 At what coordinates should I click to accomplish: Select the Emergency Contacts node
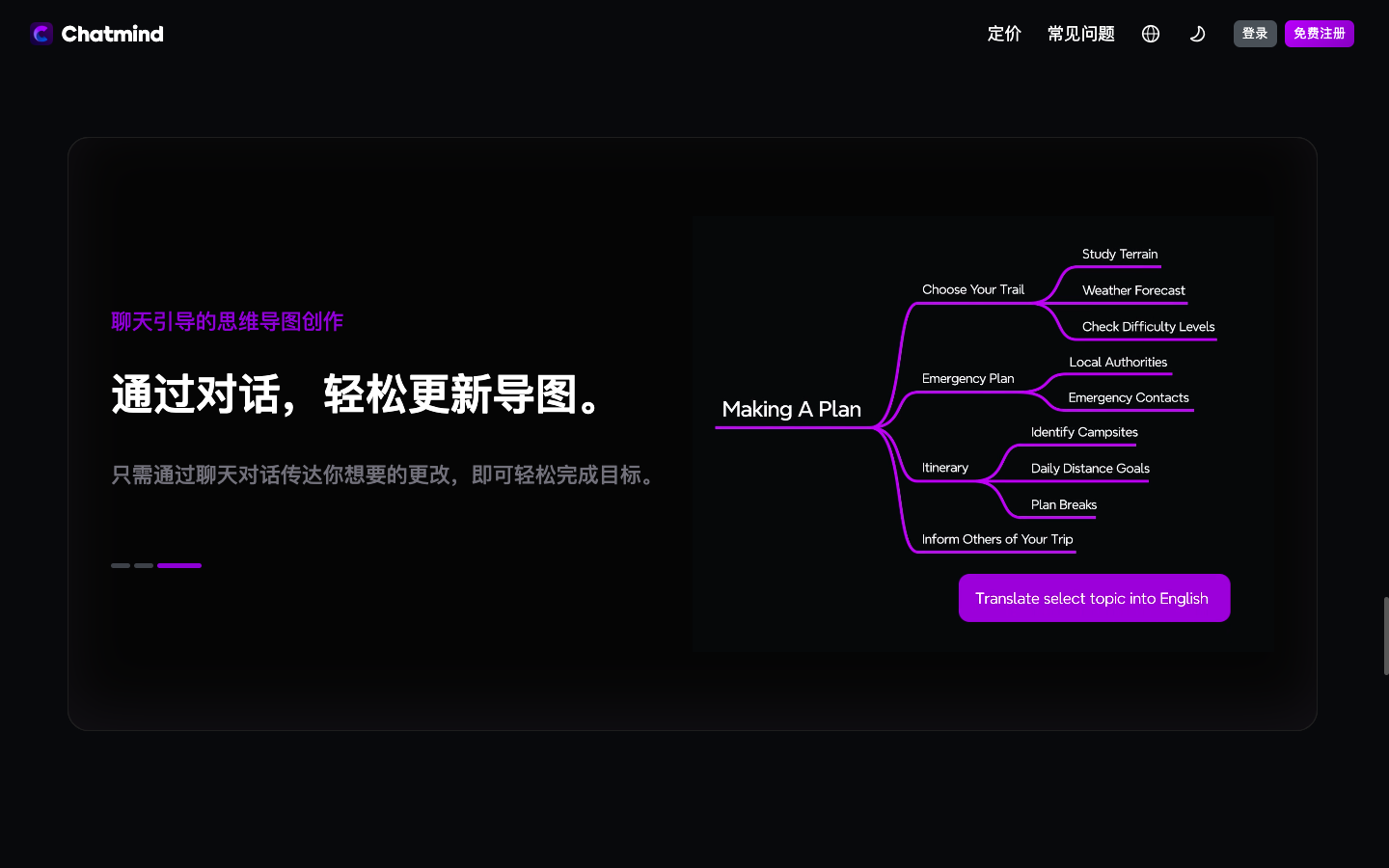(x=1129, y=397)
